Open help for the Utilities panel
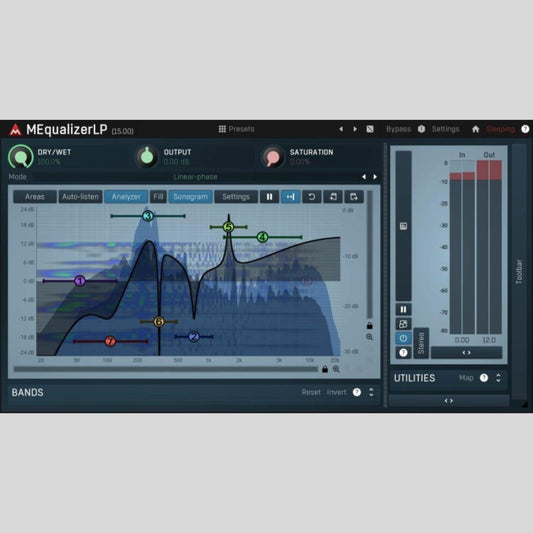This screenshot has width=533, height=533. click(484, 378)
